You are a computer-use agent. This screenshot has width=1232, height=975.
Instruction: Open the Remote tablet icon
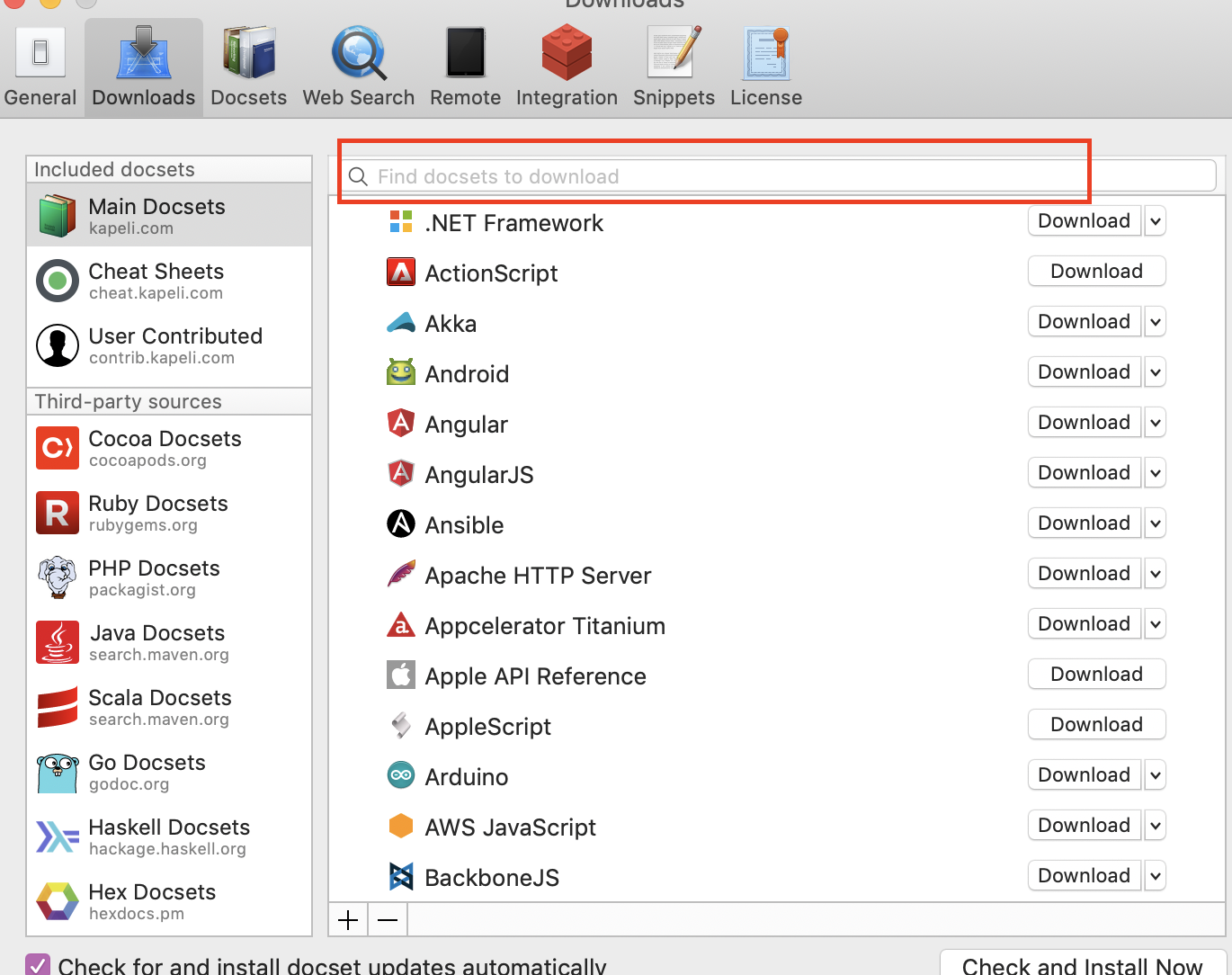(466, 53)
